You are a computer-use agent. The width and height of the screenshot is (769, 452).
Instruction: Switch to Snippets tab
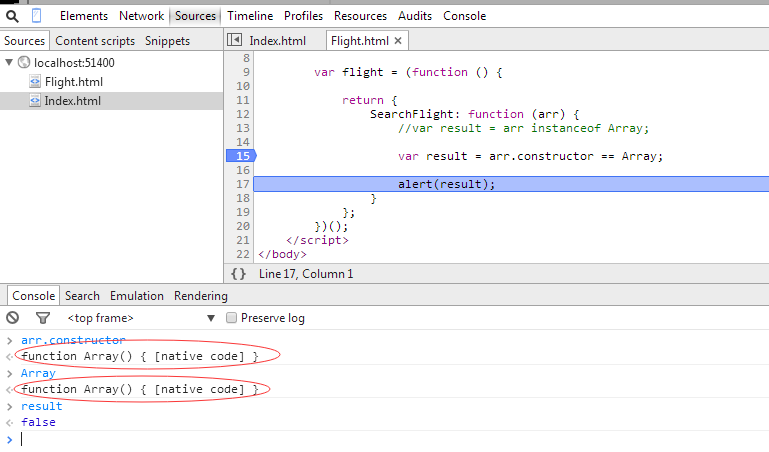pyautogui.click(x=167, y=41)
